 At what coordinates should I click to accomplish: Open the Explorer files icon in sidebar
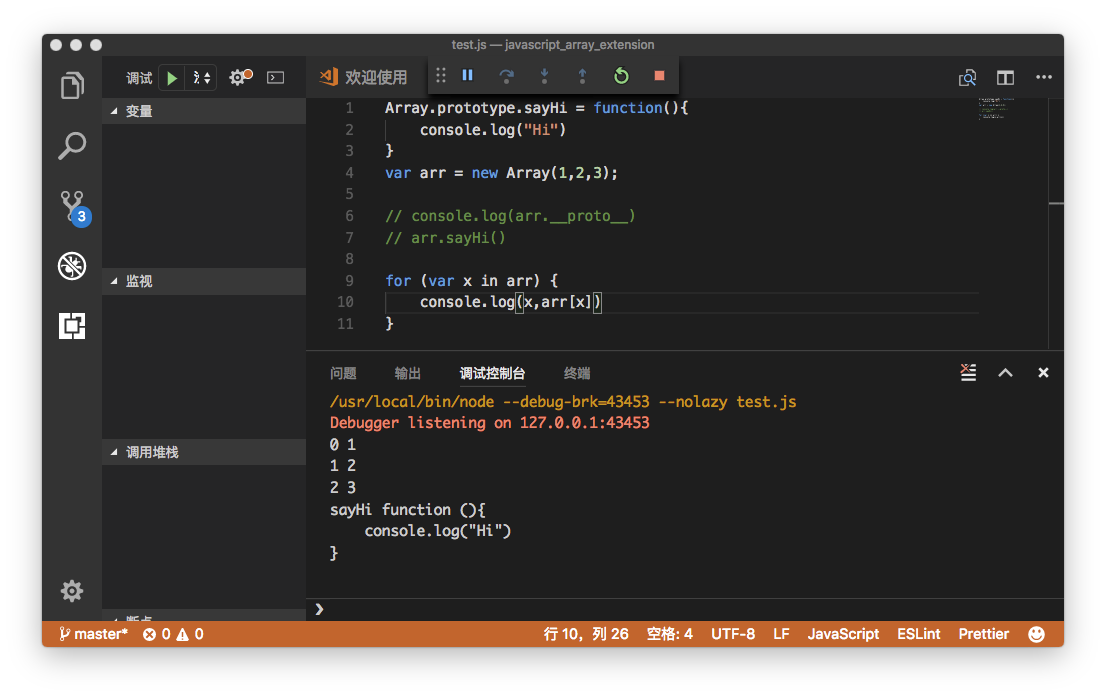click(x=72, y=85)
